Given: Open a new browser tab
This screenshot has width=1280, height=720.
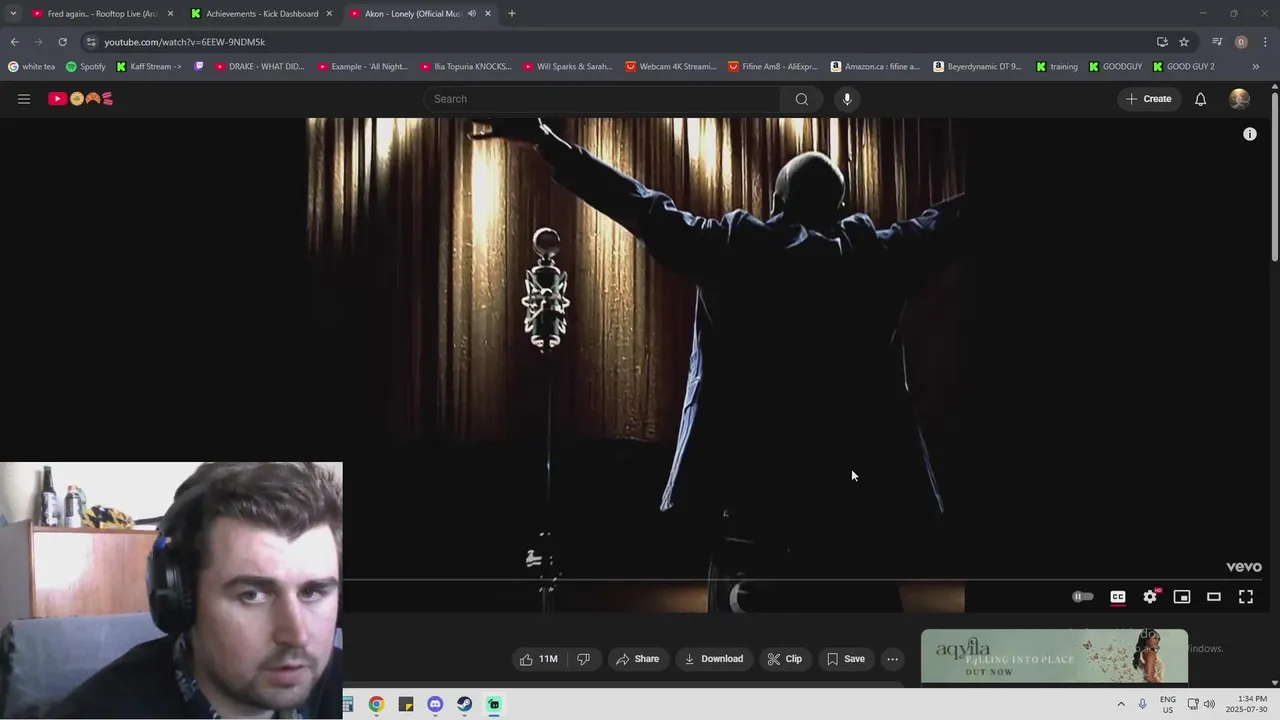Looking at the screenshot, I should (511, 14).
